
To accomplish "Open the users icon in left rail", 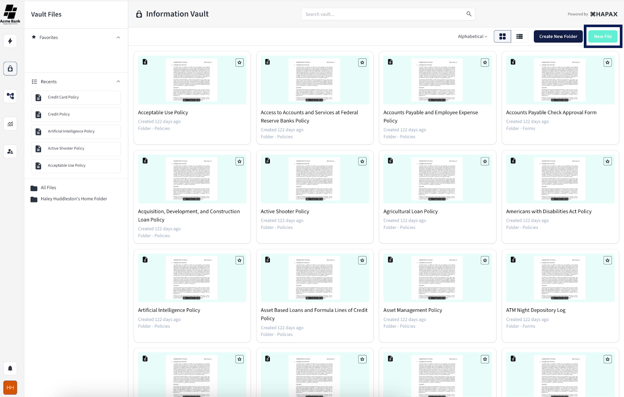I will coord(10,151).
